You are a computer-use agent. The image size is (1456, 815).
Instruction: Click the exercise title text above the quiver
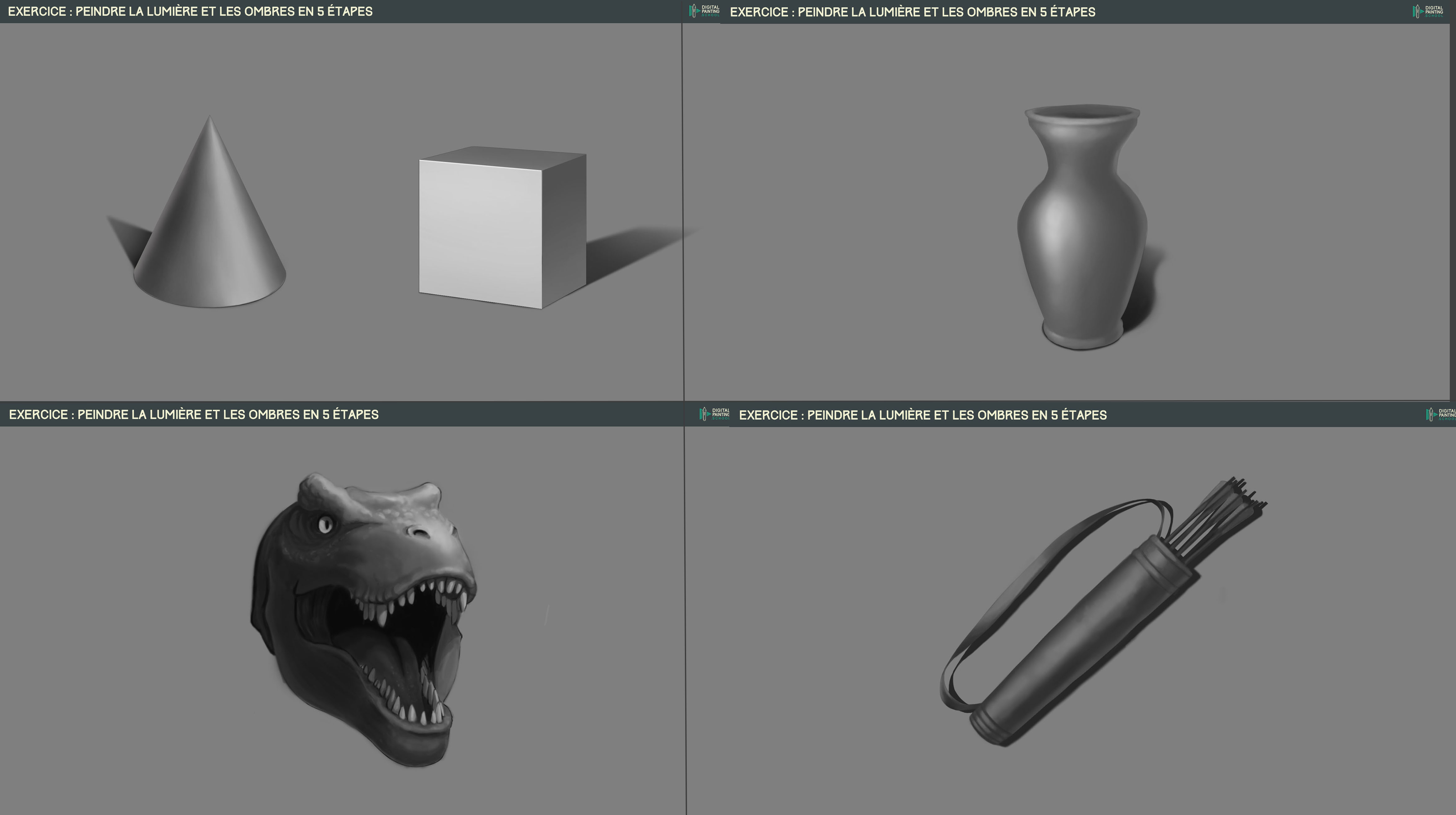[x=923, y=415]
